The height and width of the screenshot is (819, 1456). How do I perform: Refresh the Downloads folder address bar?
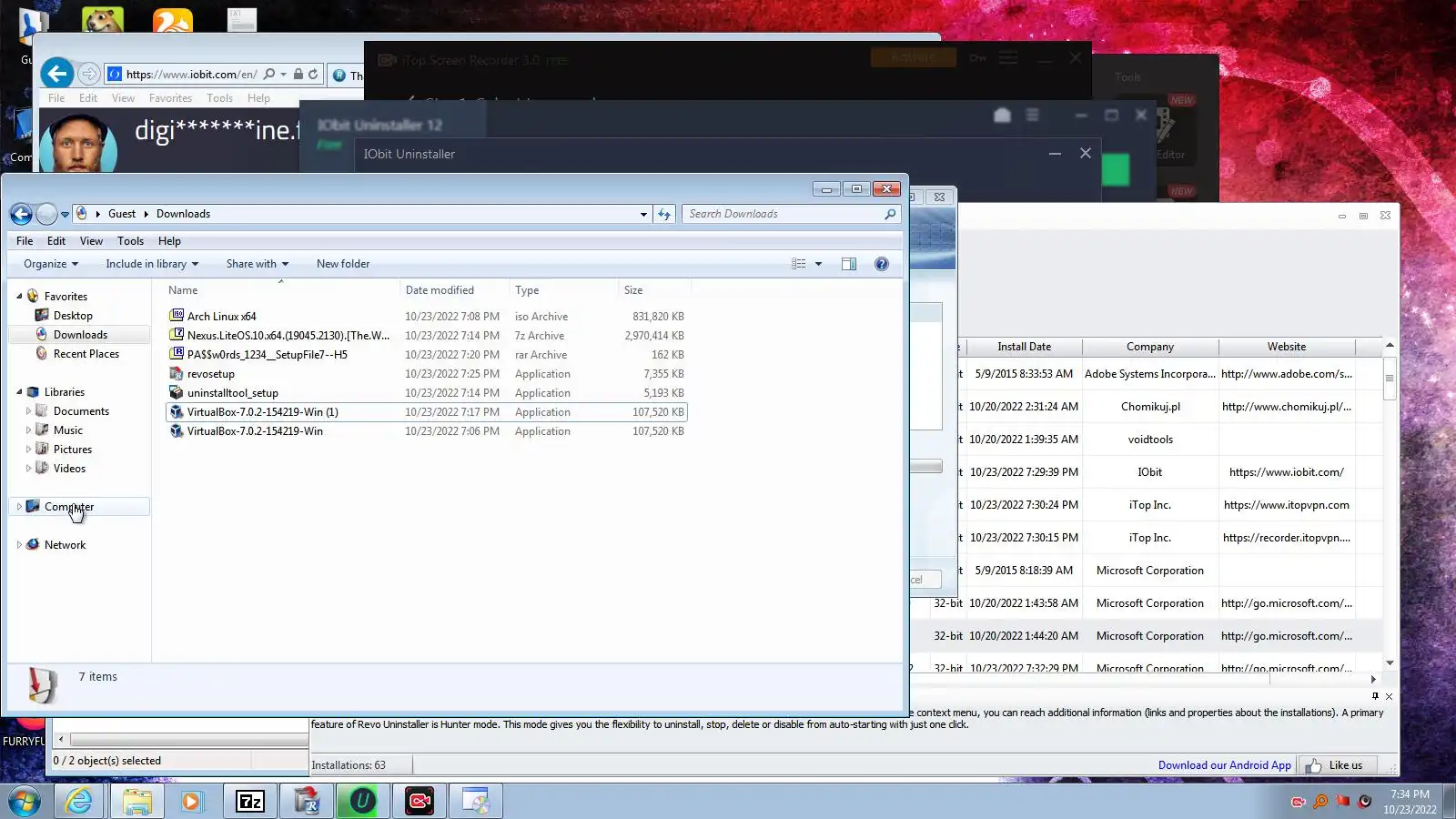click(664, 214)
